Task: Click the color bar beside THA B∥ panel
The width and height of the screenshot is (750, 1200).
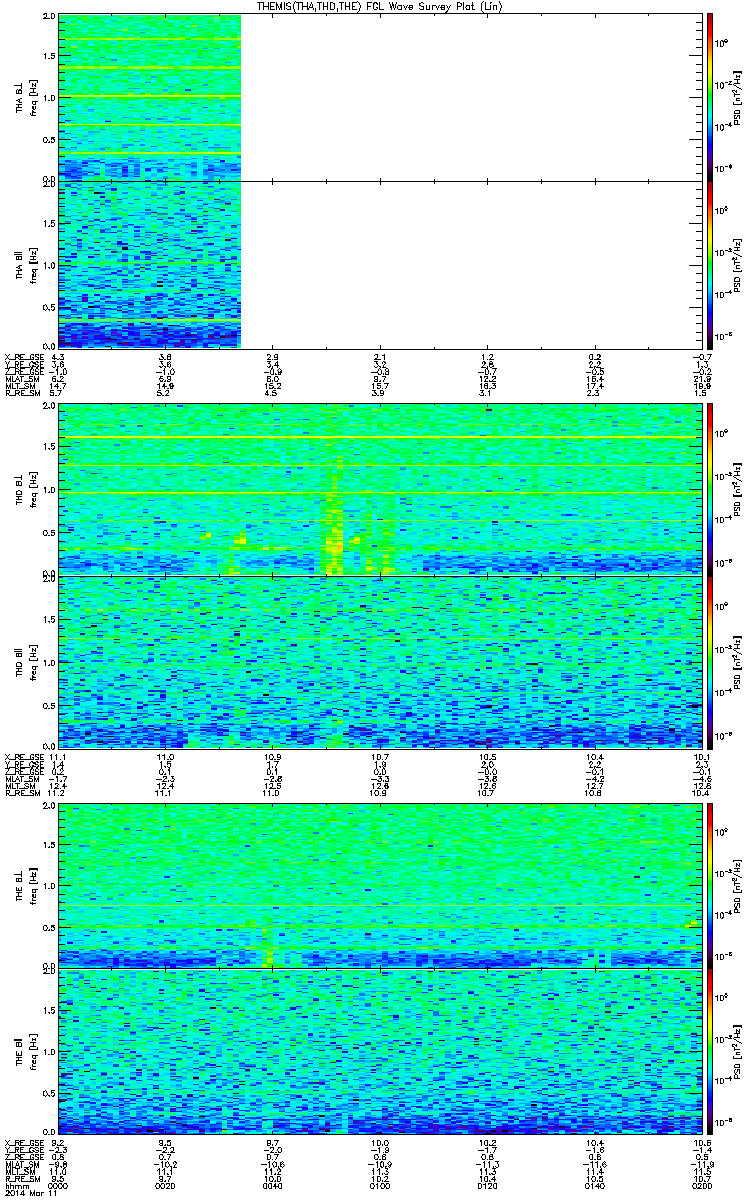Action: tap(710, 264)
